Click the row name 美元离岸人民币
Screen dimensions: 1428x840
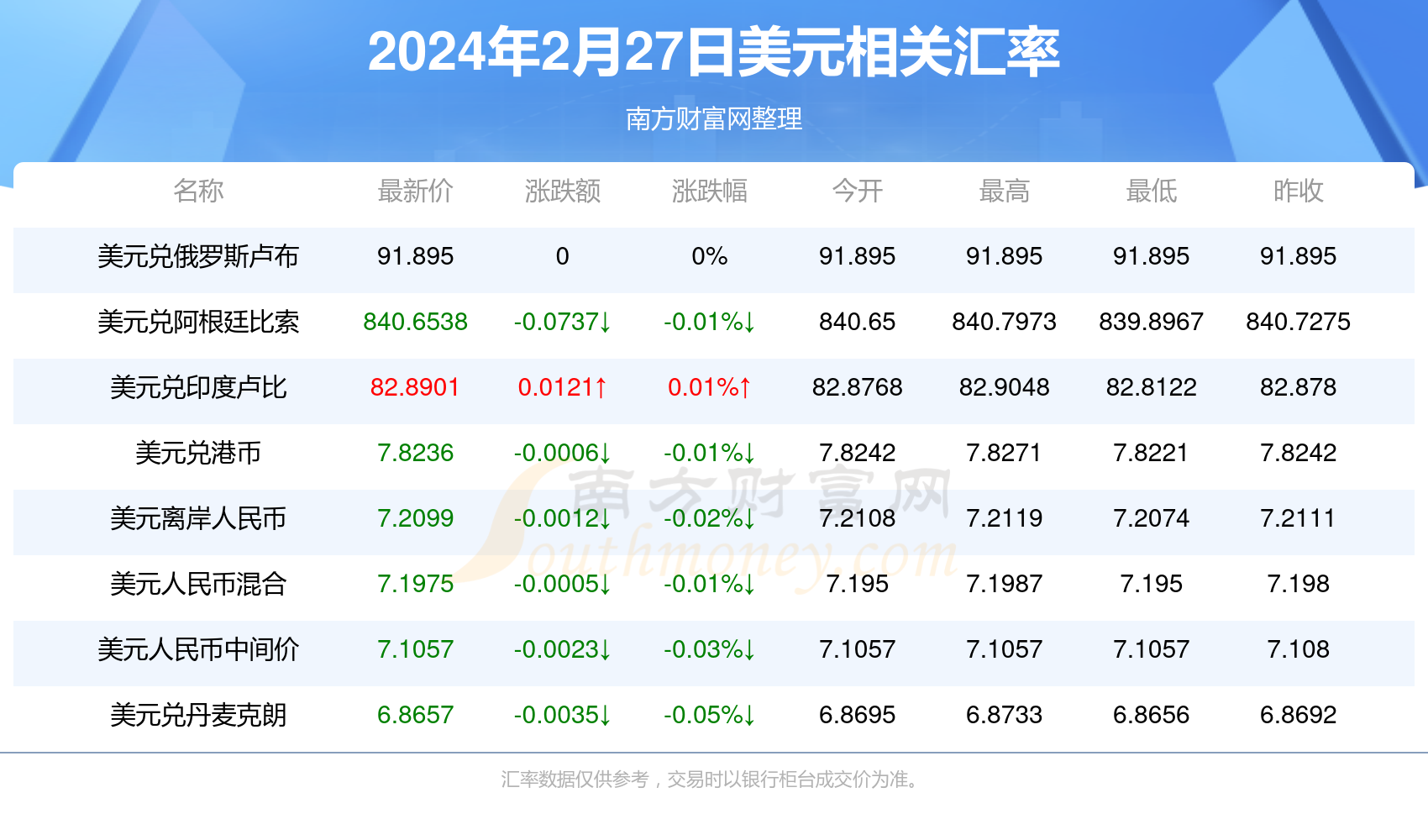198,518
